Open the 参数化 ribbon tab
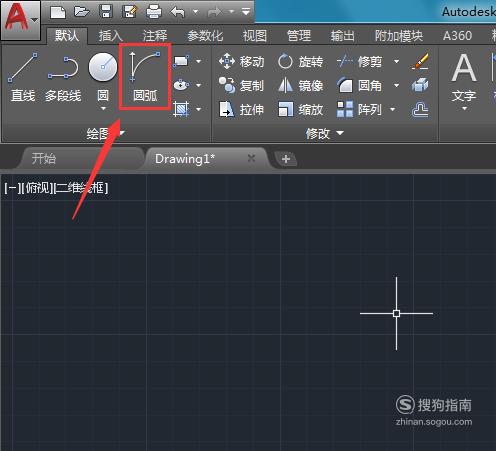The width and height of the screenshot is (496, 451). [x=205, y=36]
